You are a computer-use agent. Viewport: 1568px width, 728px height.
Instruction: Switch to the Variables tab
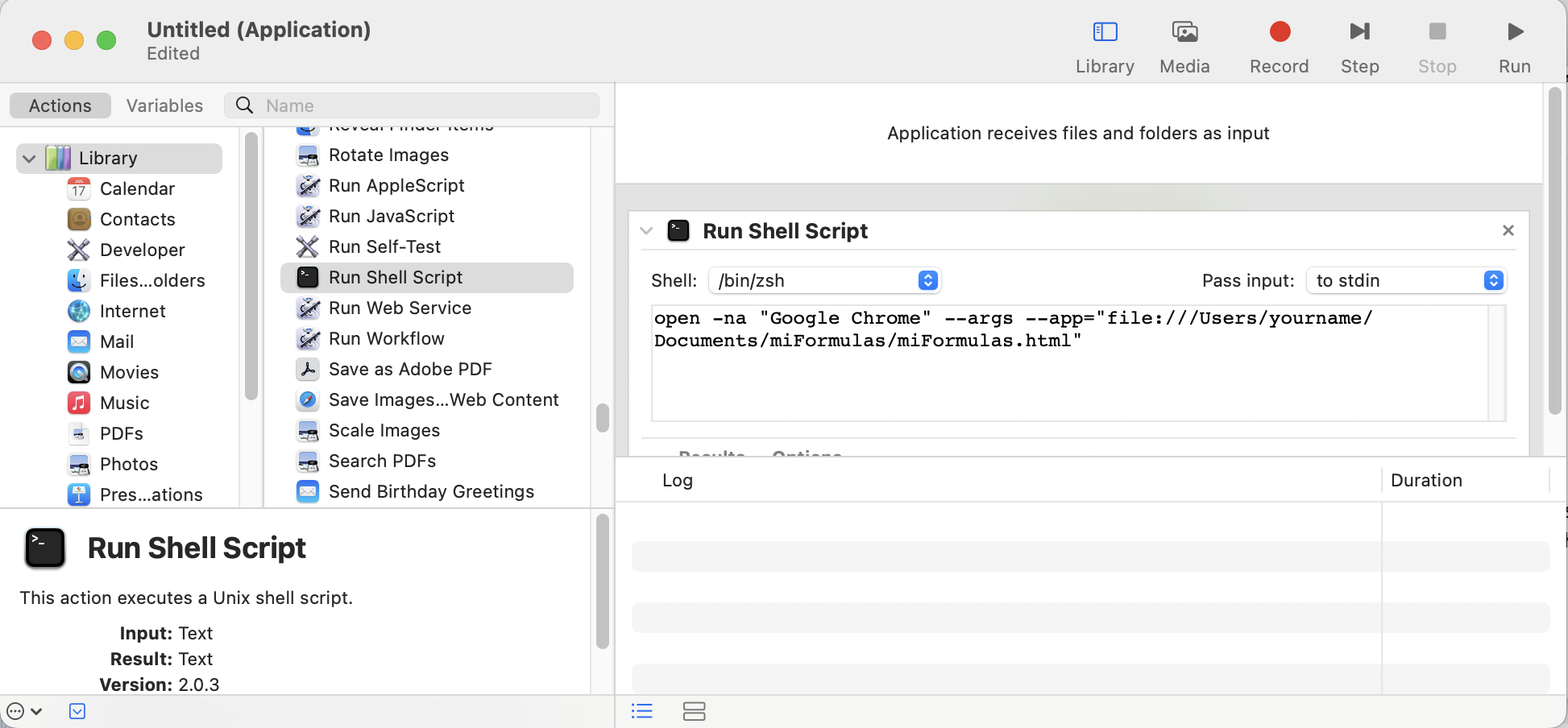(x=164, y=105)
